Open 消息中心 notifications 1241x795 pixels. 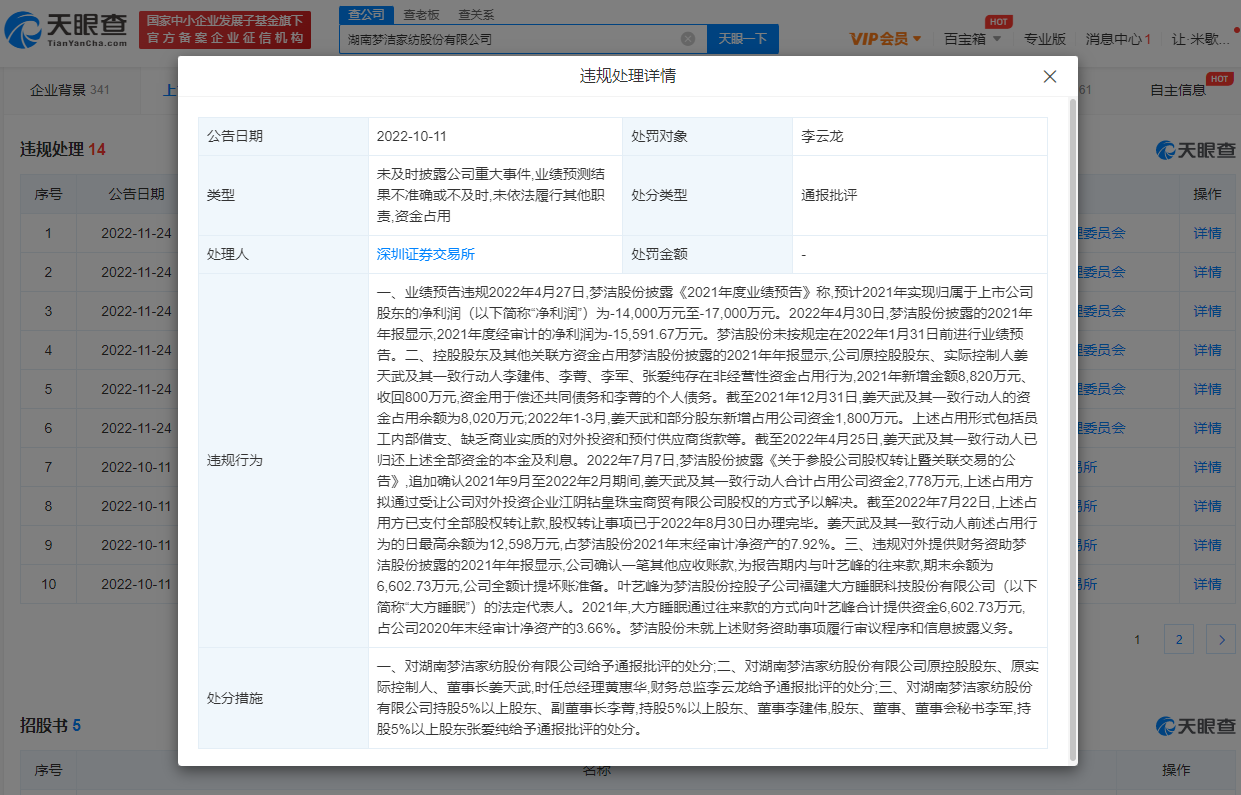pyautogui.click(x=1118, y=39)
